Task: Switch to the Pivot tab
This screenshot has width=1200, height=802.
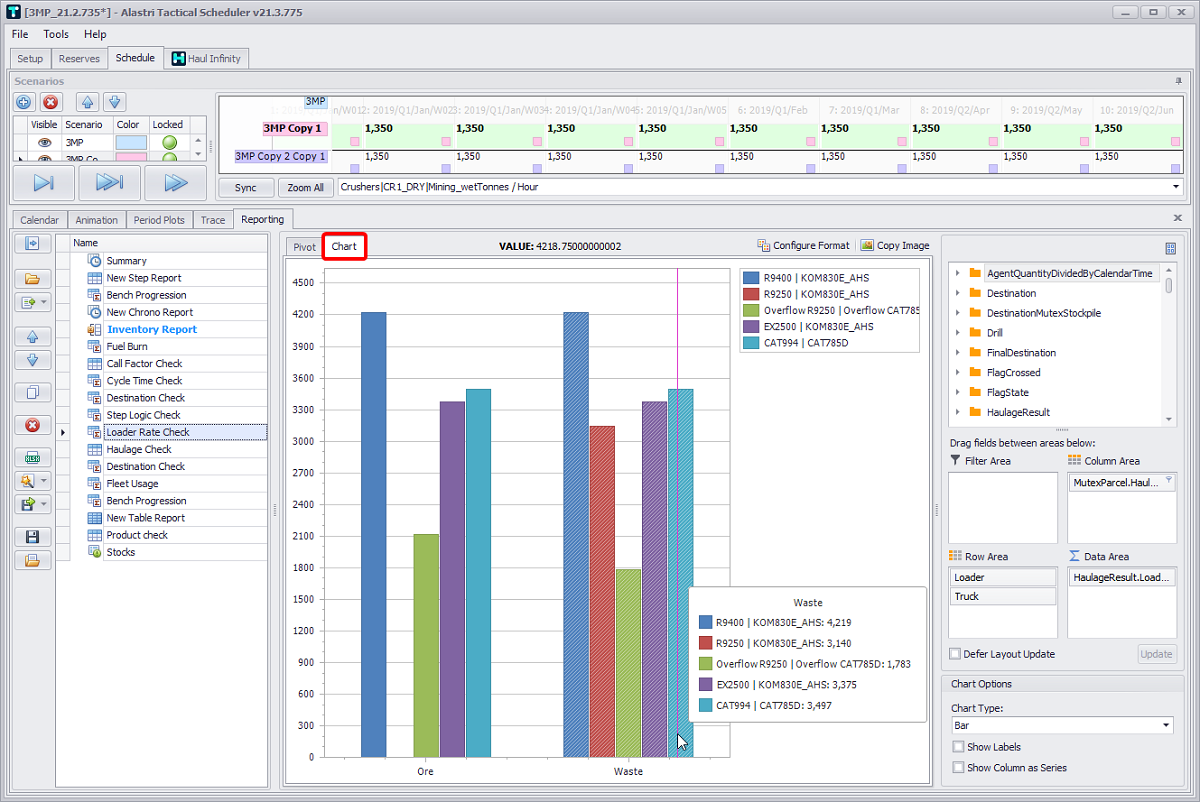Action: pyautogui.click(x=304, y=247)
